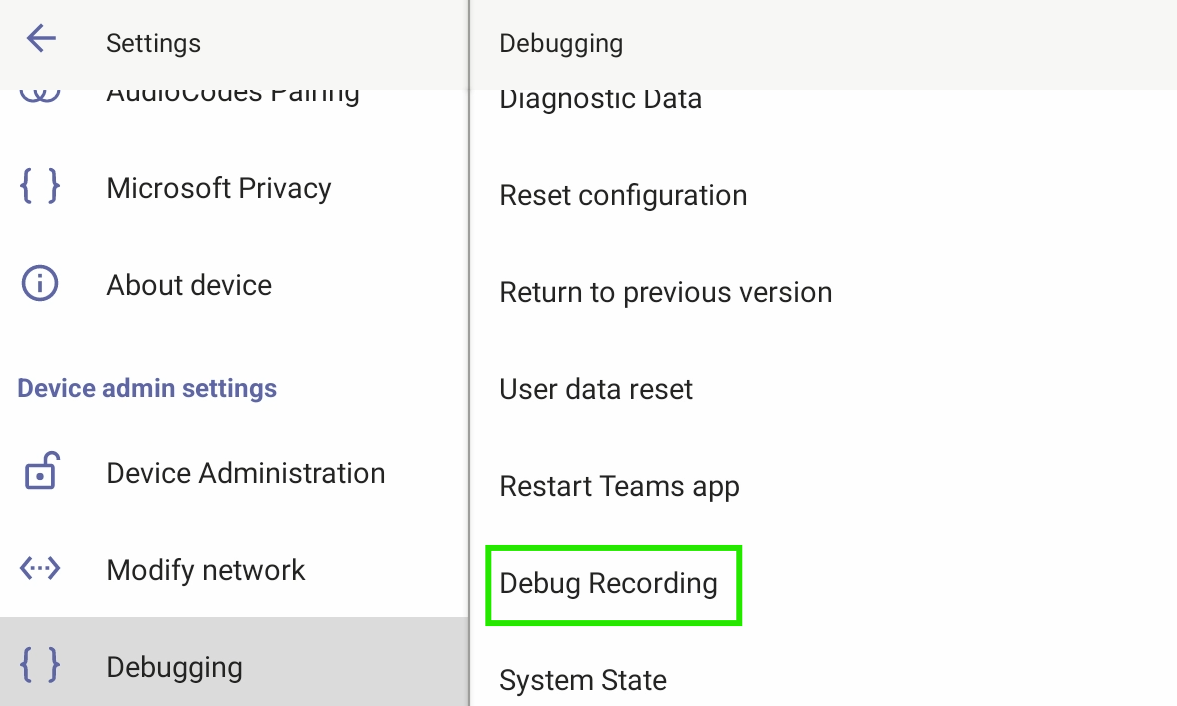
Task: Tap Restart Teams app
Action: pyautogui.click(x=619, y=487)
